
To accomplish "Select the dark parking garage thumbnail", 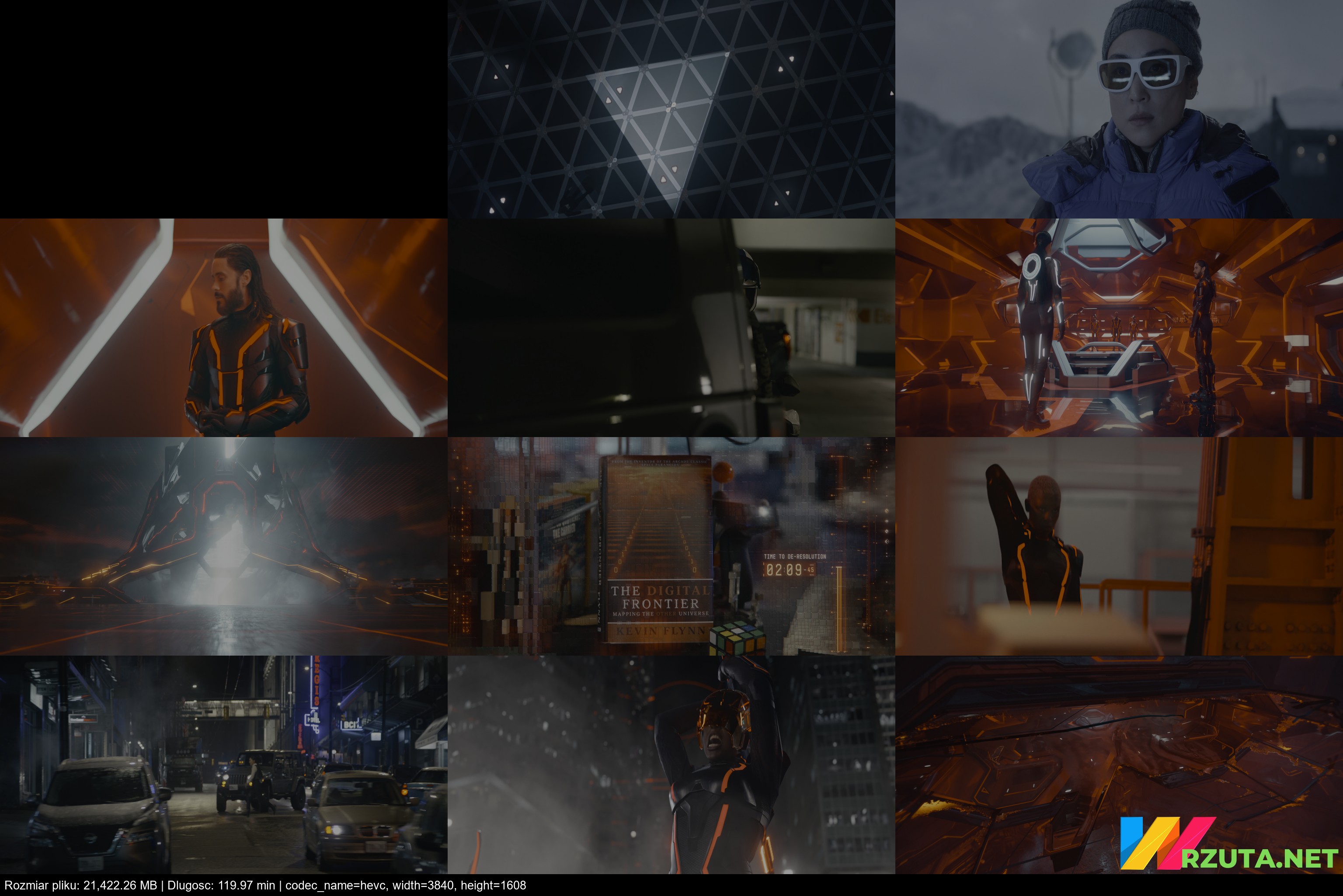I will point(671,327).
